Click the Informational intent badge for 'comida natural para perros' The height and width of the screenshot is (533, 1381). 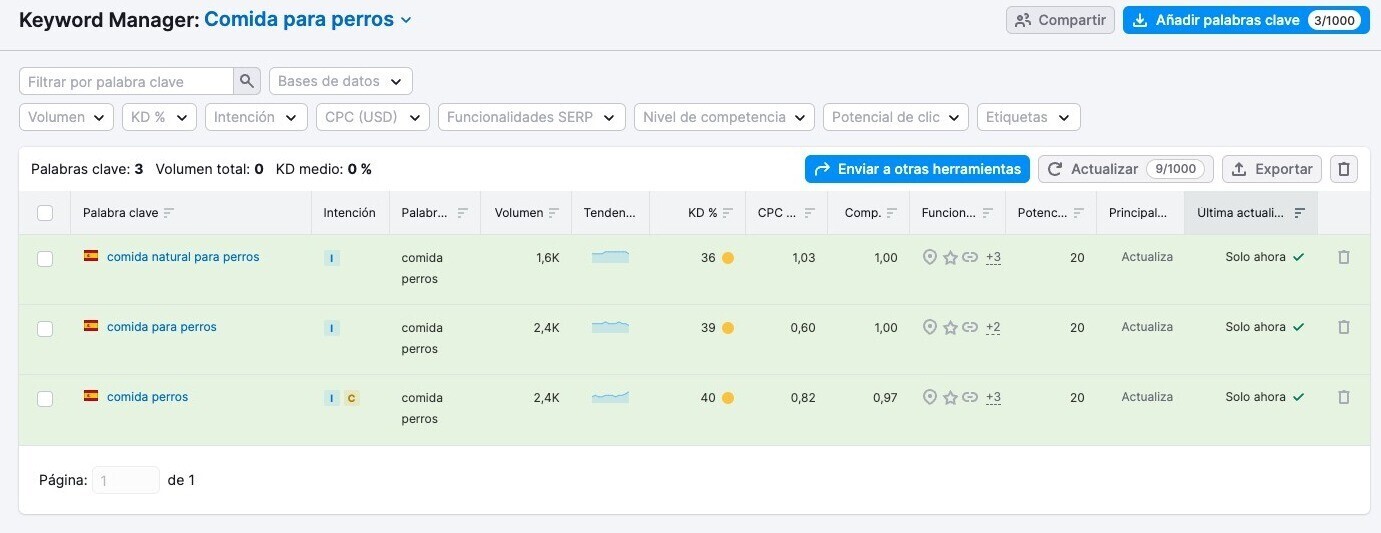332,258
